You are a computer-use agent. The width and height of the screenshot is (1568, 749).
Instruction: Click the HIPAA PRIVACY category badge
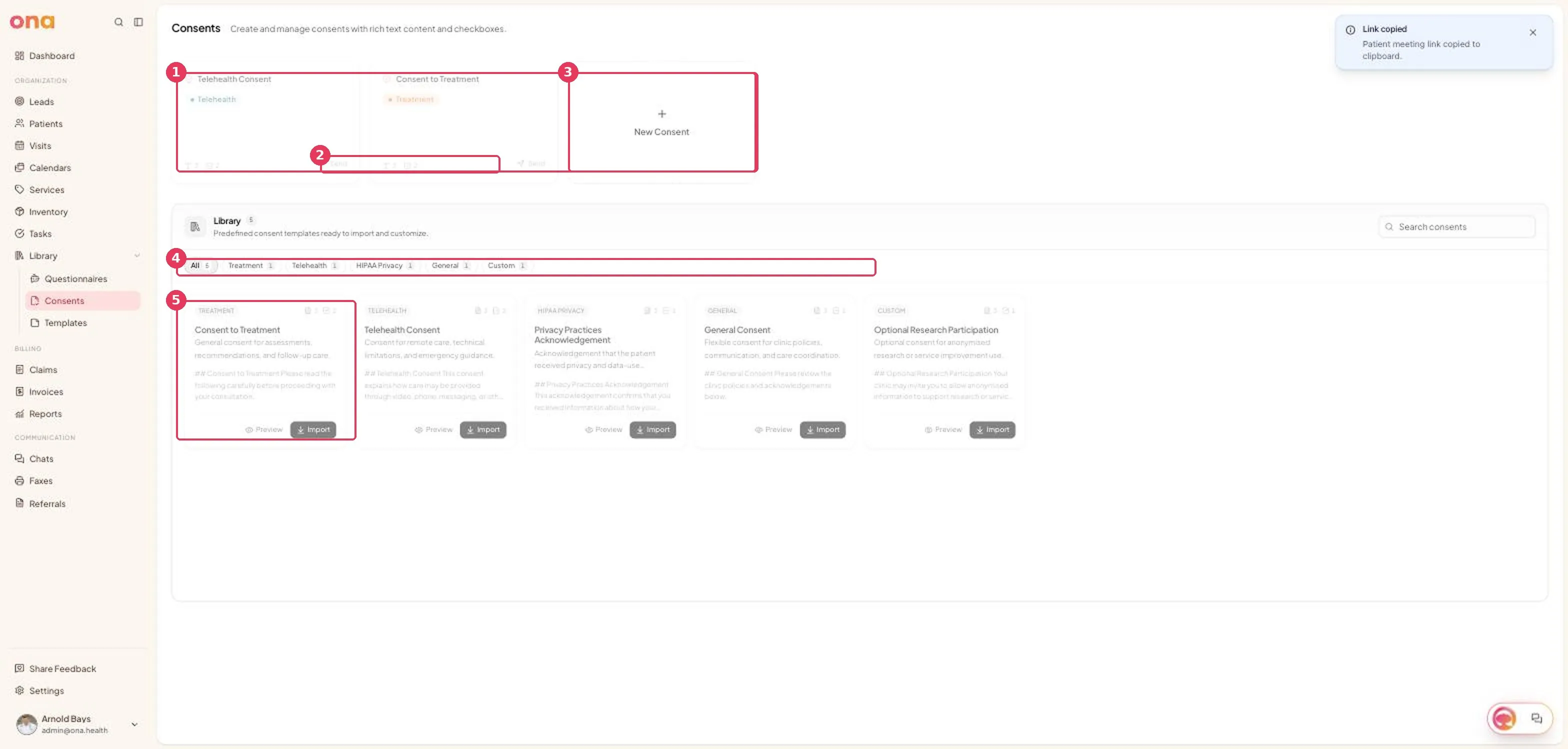pyautogui.click(x=560, y=310)
